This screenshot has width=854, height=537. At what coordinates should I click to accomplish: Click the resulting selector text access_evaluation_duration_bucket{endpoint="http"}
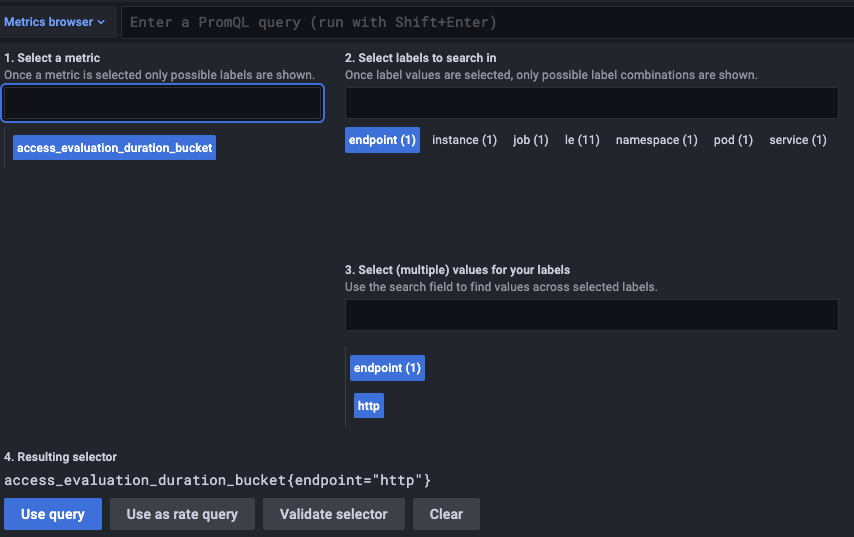217,480
